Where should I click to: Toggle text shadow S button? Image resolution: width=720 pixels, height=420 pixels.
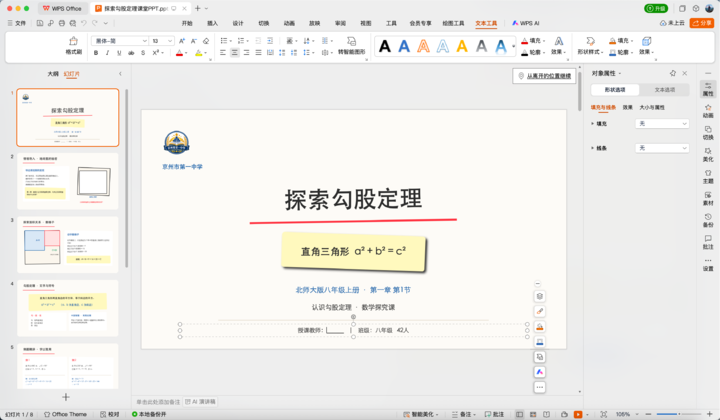coord(143,53)
